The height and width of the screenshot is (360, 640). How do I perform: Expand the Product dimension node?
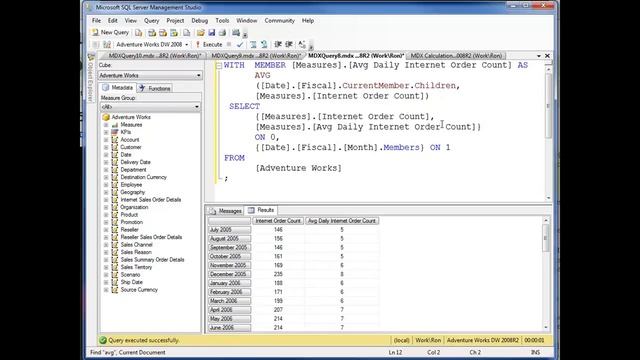click(x=106, y=215)
